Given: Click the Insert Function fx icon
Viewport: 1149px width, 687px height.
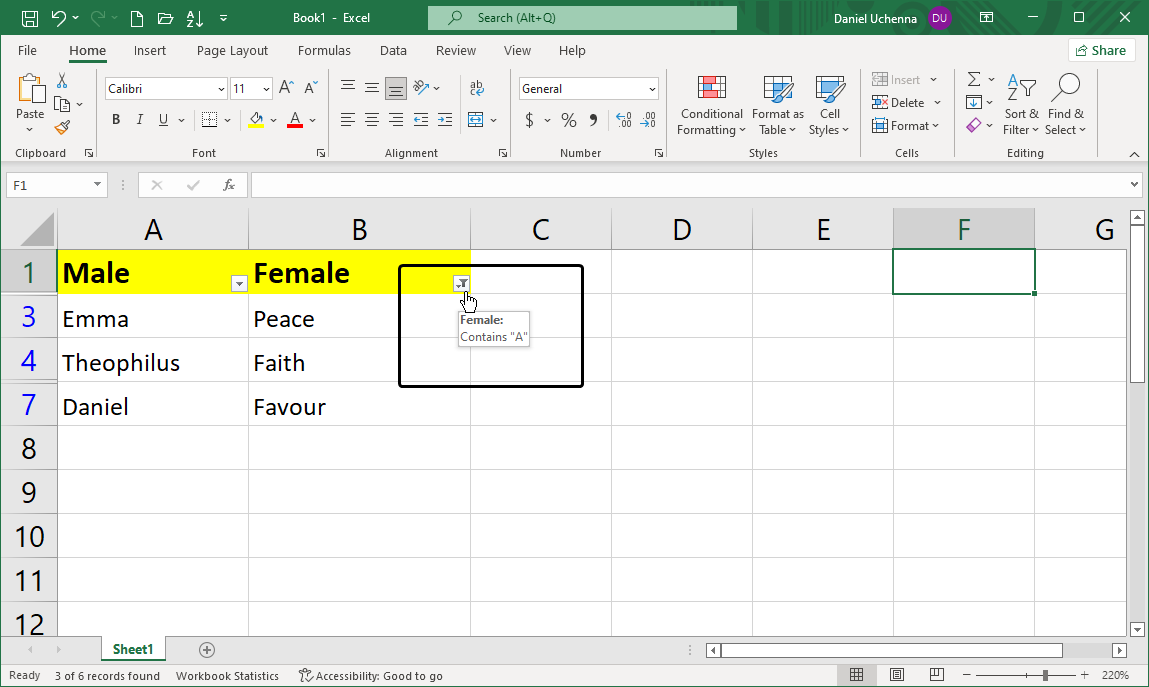Looking at the screenshot, I should [x=228, y=185].
